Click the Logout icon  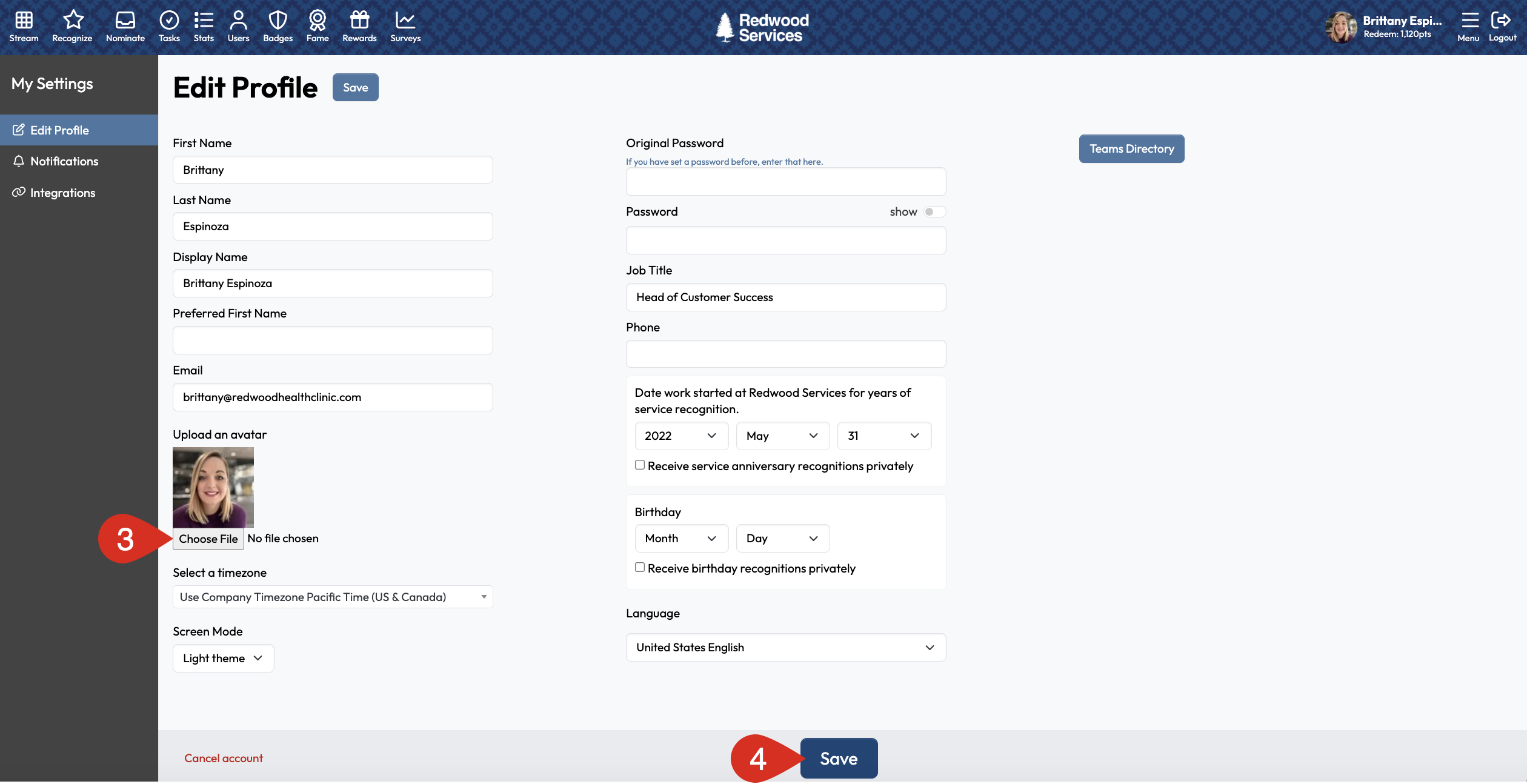[1502, 27]
